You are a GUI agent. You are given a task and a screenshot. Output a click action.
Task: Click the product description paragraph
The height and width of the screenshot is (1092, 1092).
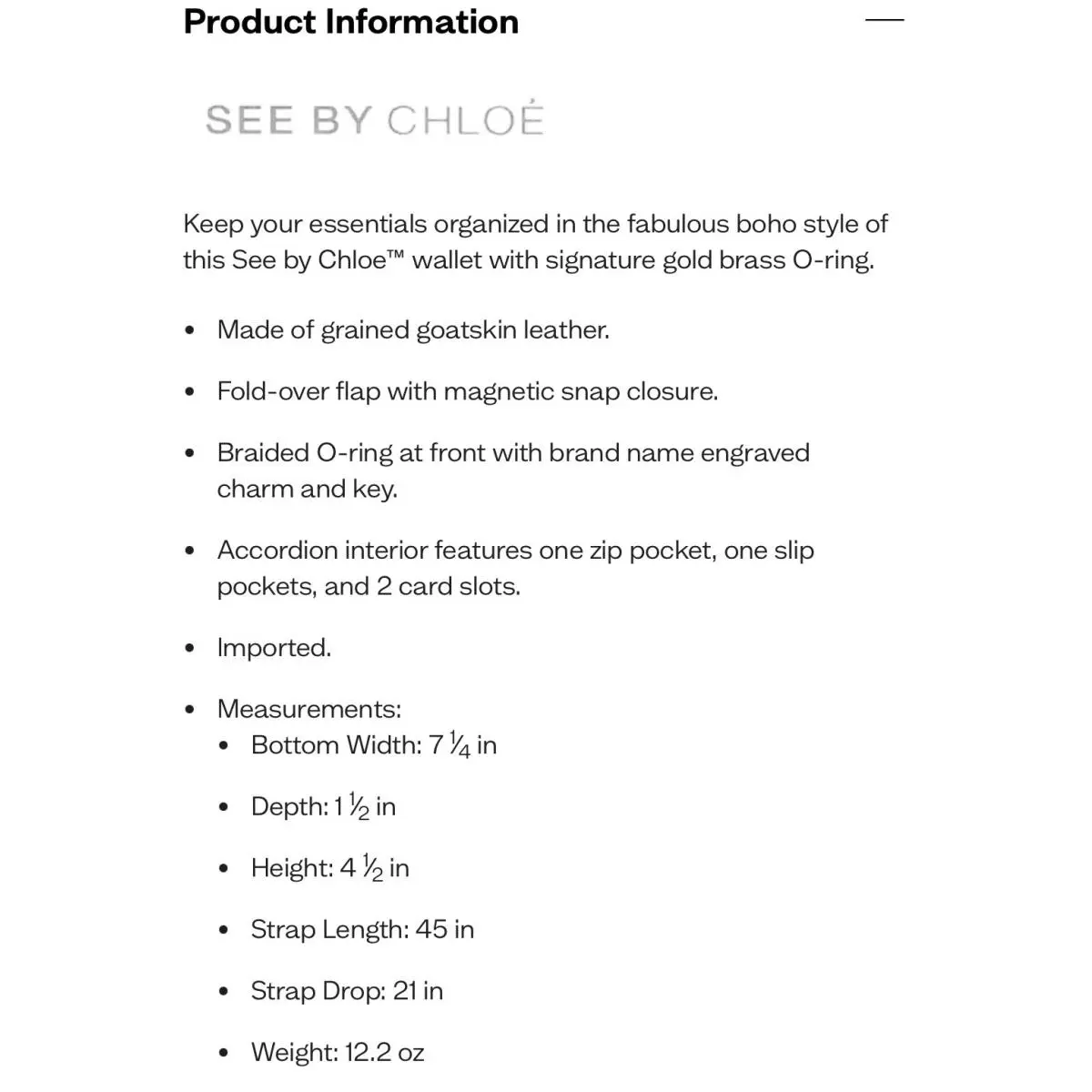[535, 242]
